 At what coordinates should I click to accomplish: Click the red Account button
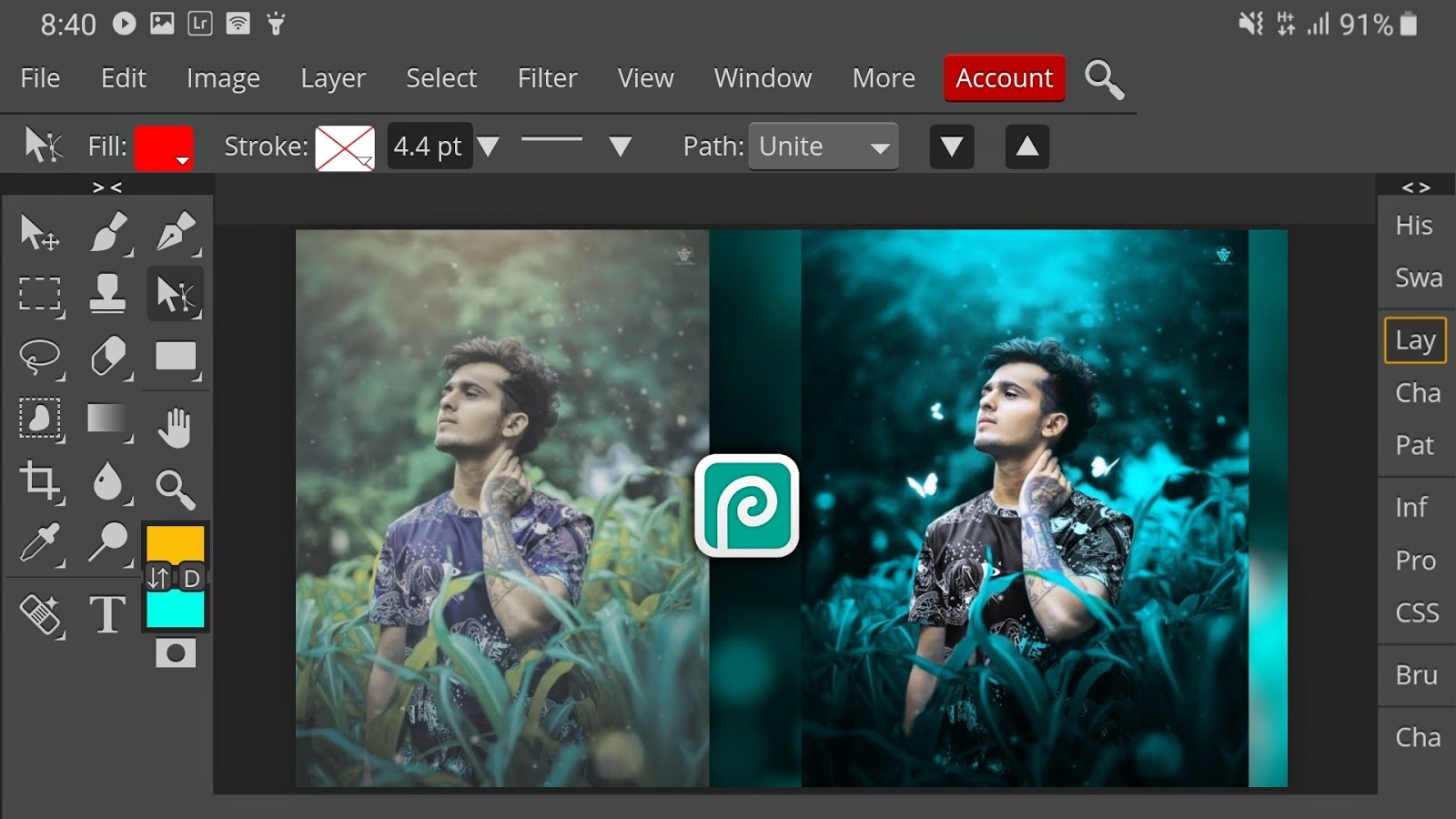(1004, 78)
